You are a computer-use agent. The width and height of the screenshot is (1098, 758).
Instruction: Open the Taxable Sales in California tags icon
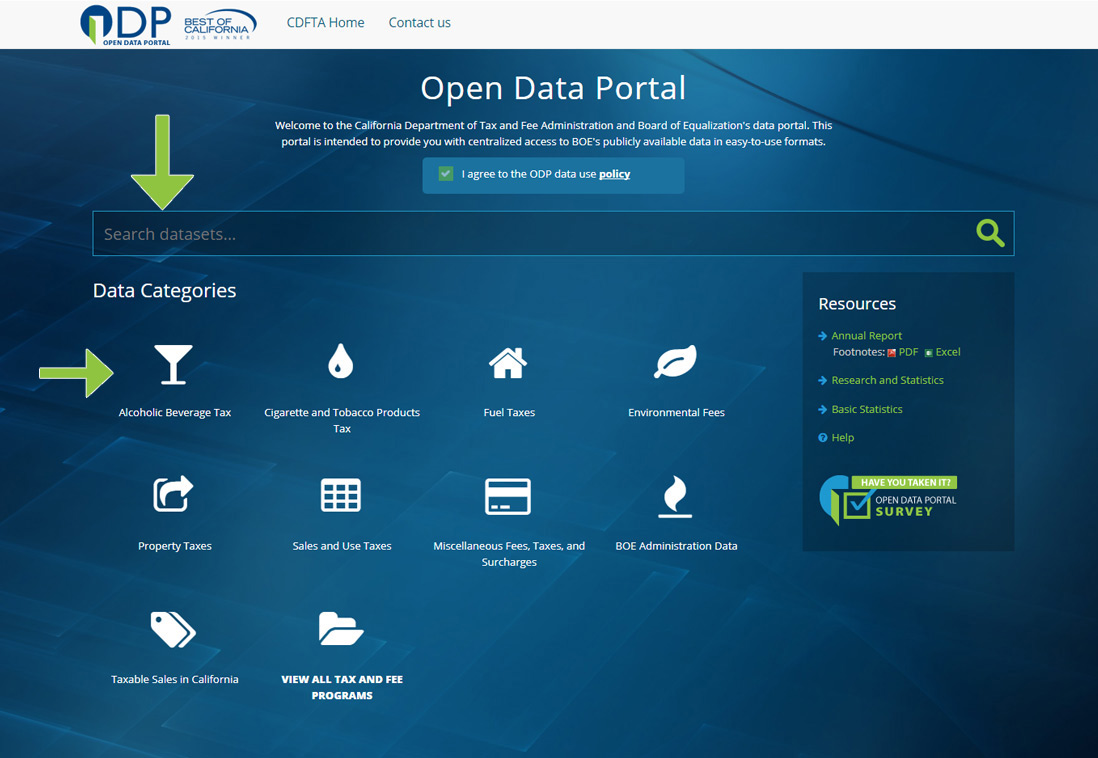[173, 629]
